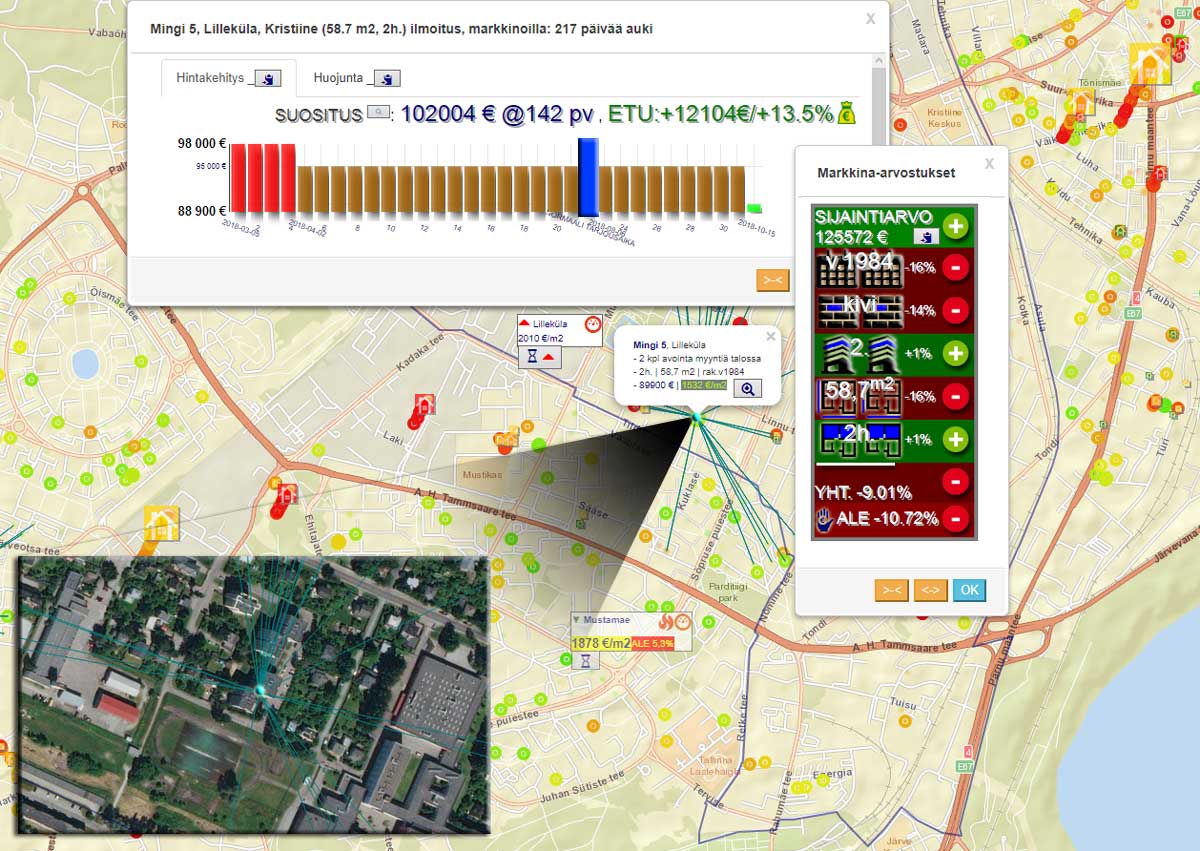Toggle the minus button on kivi row
This screenshot has height=851, width=1200.
[955, 311]
